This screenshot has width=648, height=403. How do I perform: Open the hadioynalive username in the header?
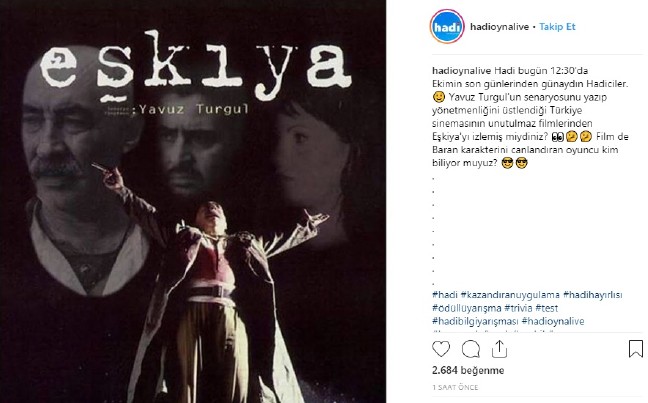(x=499, y=27)
